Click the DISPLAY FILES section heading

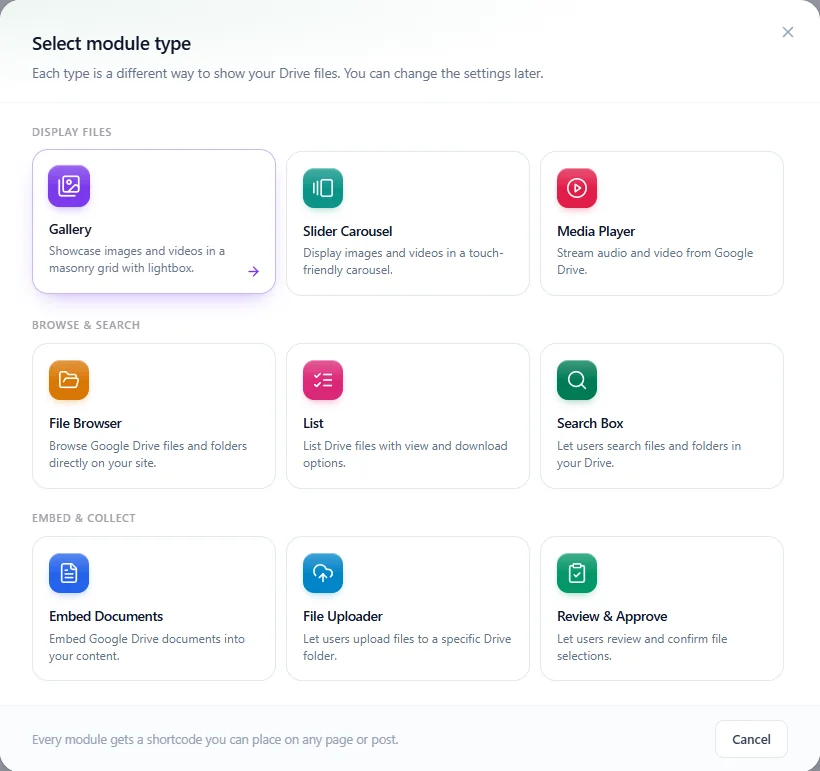[72, 132]
